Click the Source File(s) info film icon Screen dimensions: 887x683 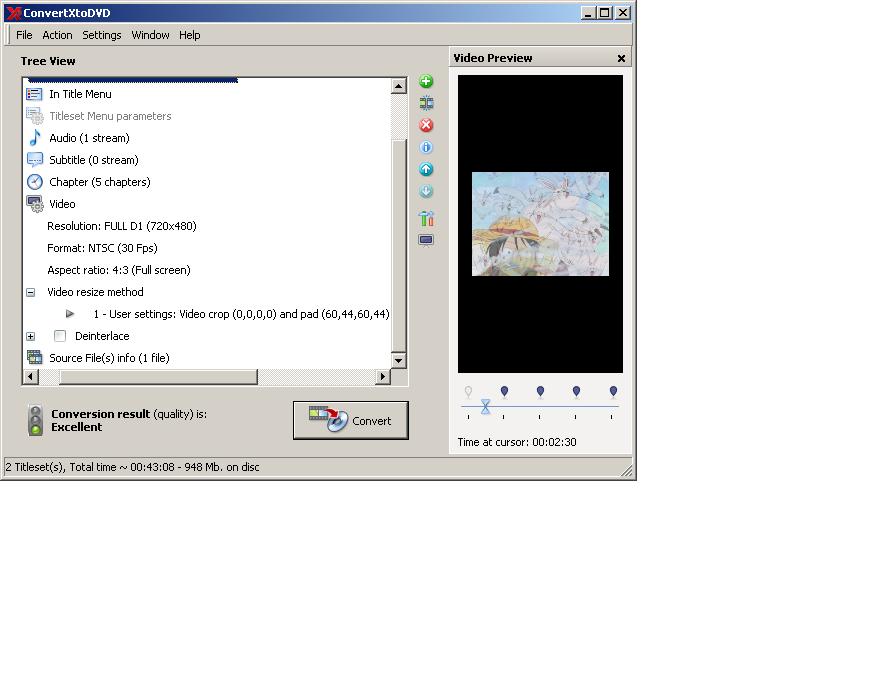pos(35,357)
